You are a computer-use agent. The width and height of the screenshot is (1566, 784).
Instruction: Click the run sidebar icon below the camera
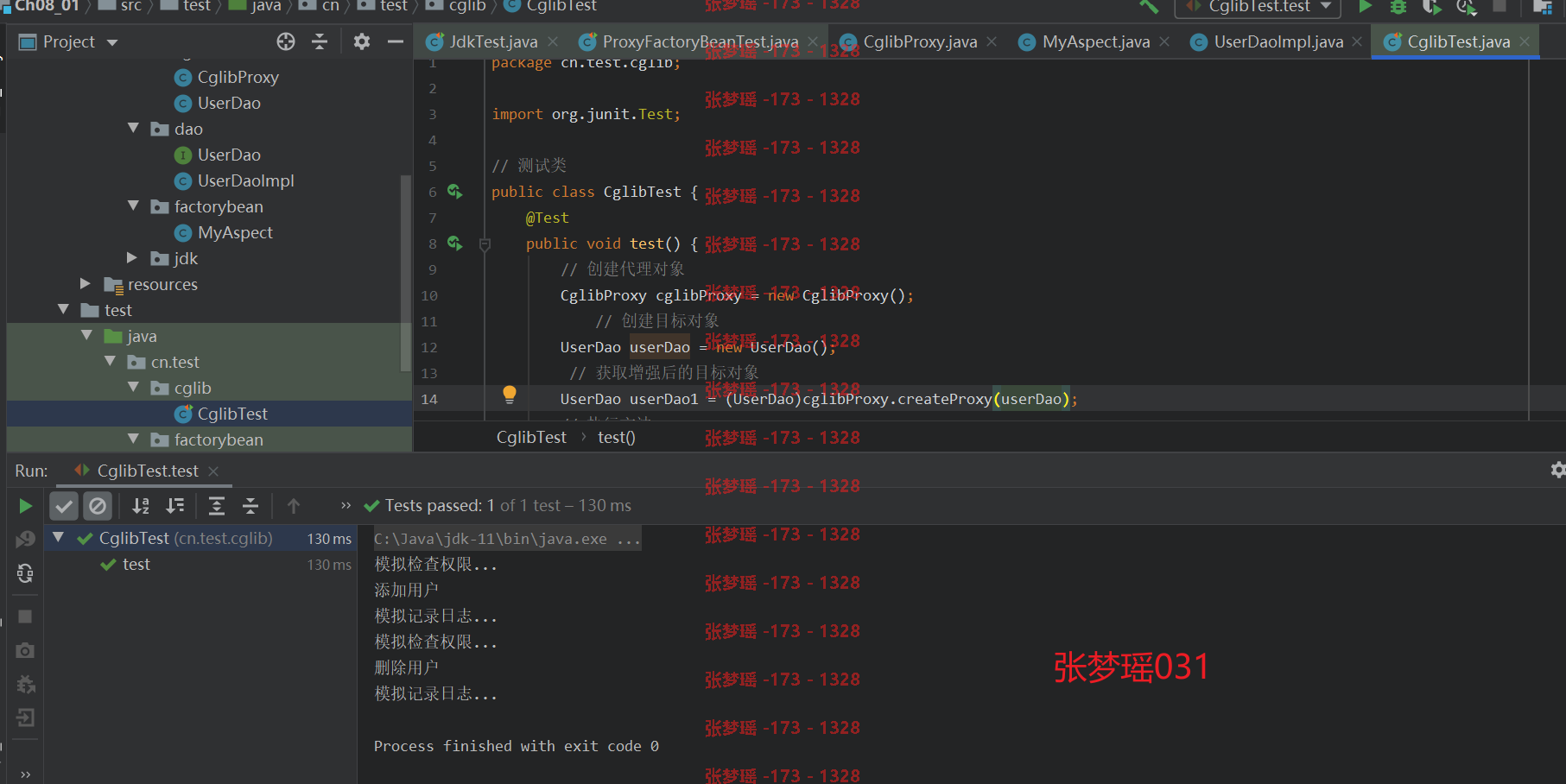tap(25, 685)
